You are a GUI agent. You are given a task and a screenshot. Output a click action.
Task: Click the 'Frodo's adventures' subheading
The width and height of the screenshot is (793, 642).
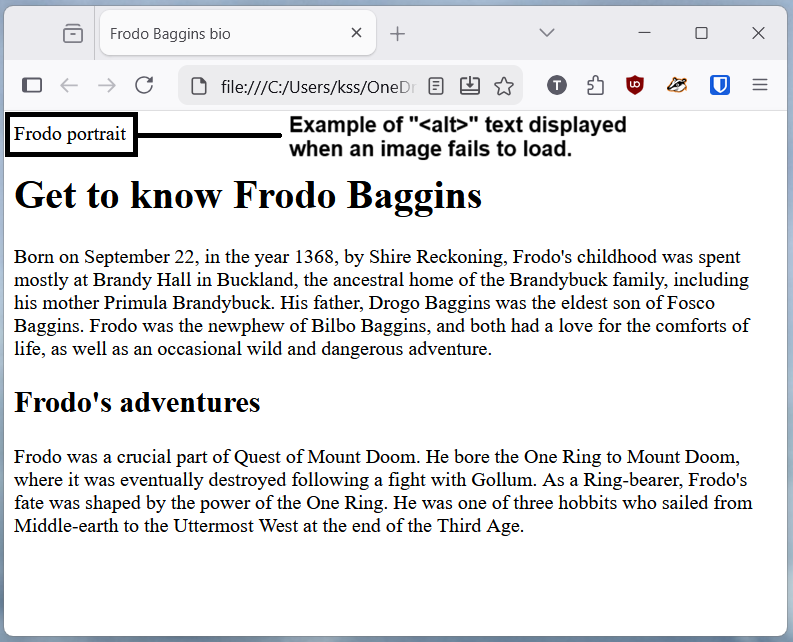point(137,402)
